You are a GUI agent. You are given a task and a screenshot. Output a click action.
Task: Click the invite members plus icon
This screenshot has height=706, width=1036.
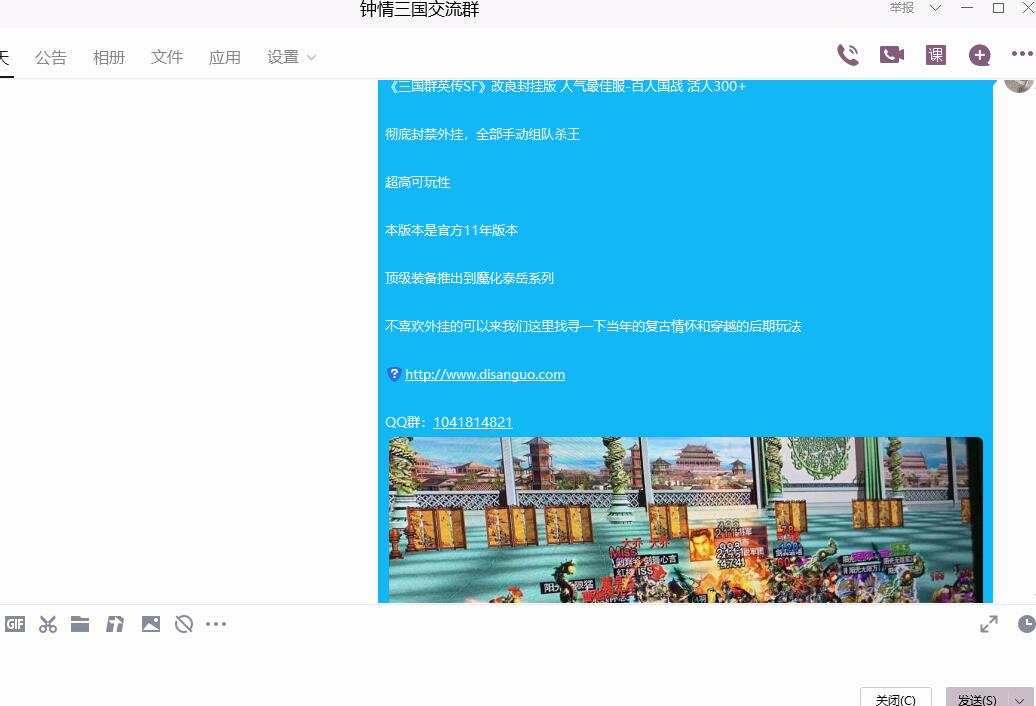point(980,56)
